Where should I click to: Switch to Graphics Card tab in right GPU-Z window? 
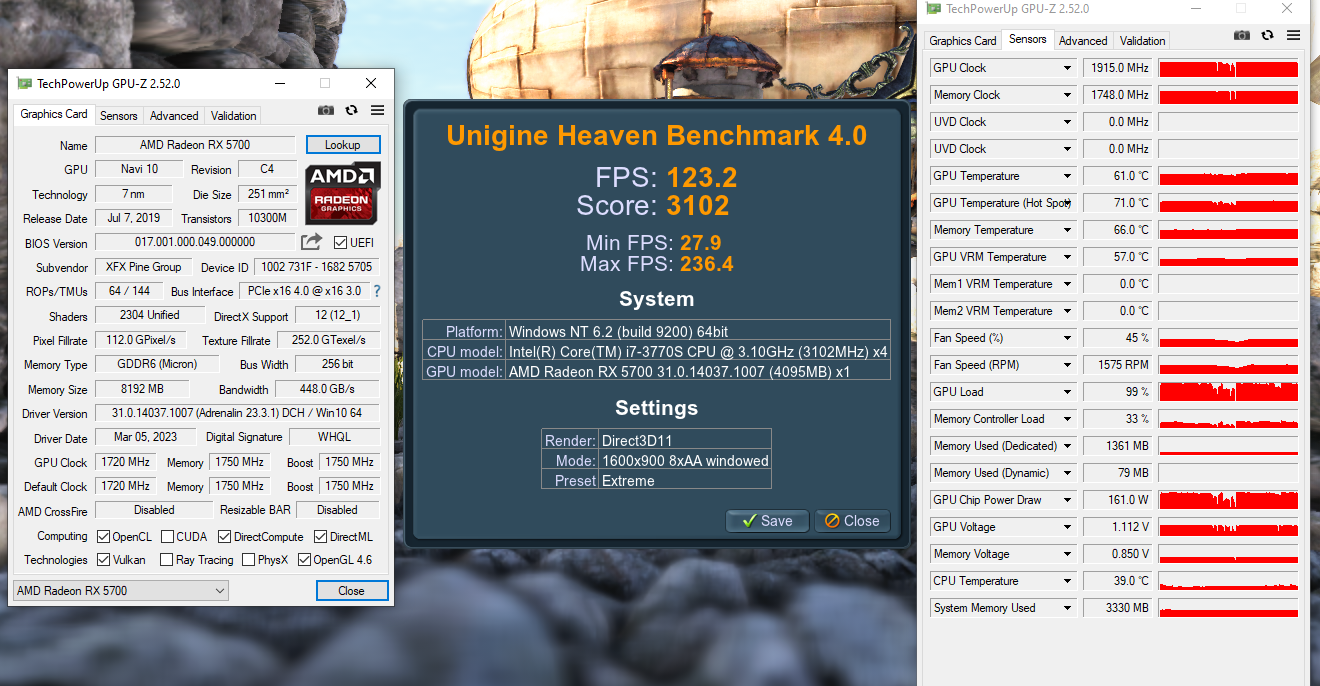963,41
